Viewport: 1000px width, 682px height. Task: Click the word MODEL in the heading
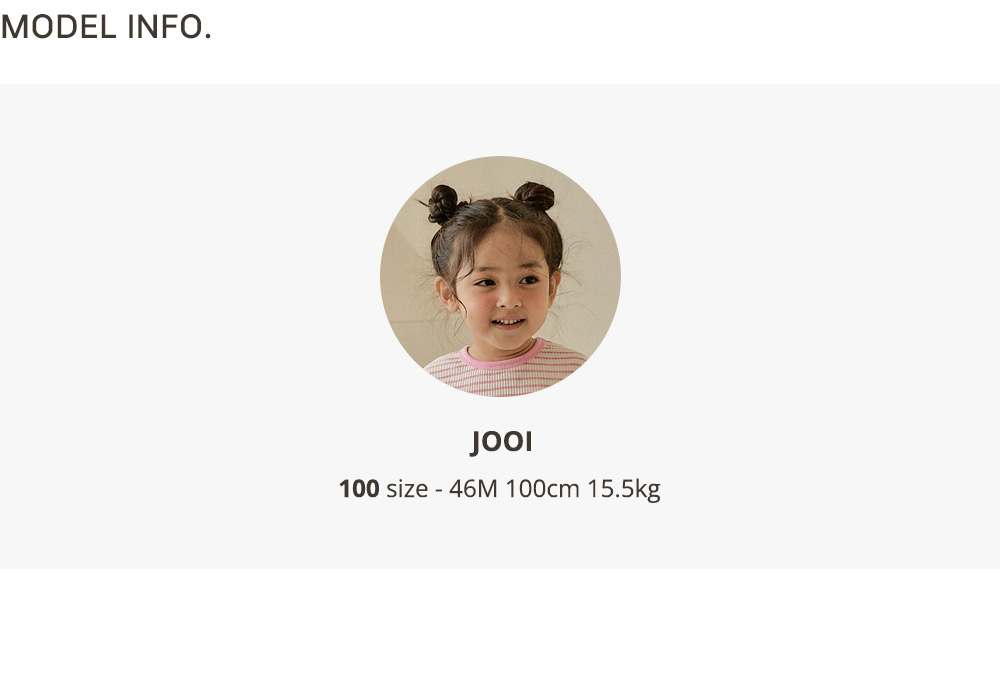pyautogui.click(x=59, y=27)
